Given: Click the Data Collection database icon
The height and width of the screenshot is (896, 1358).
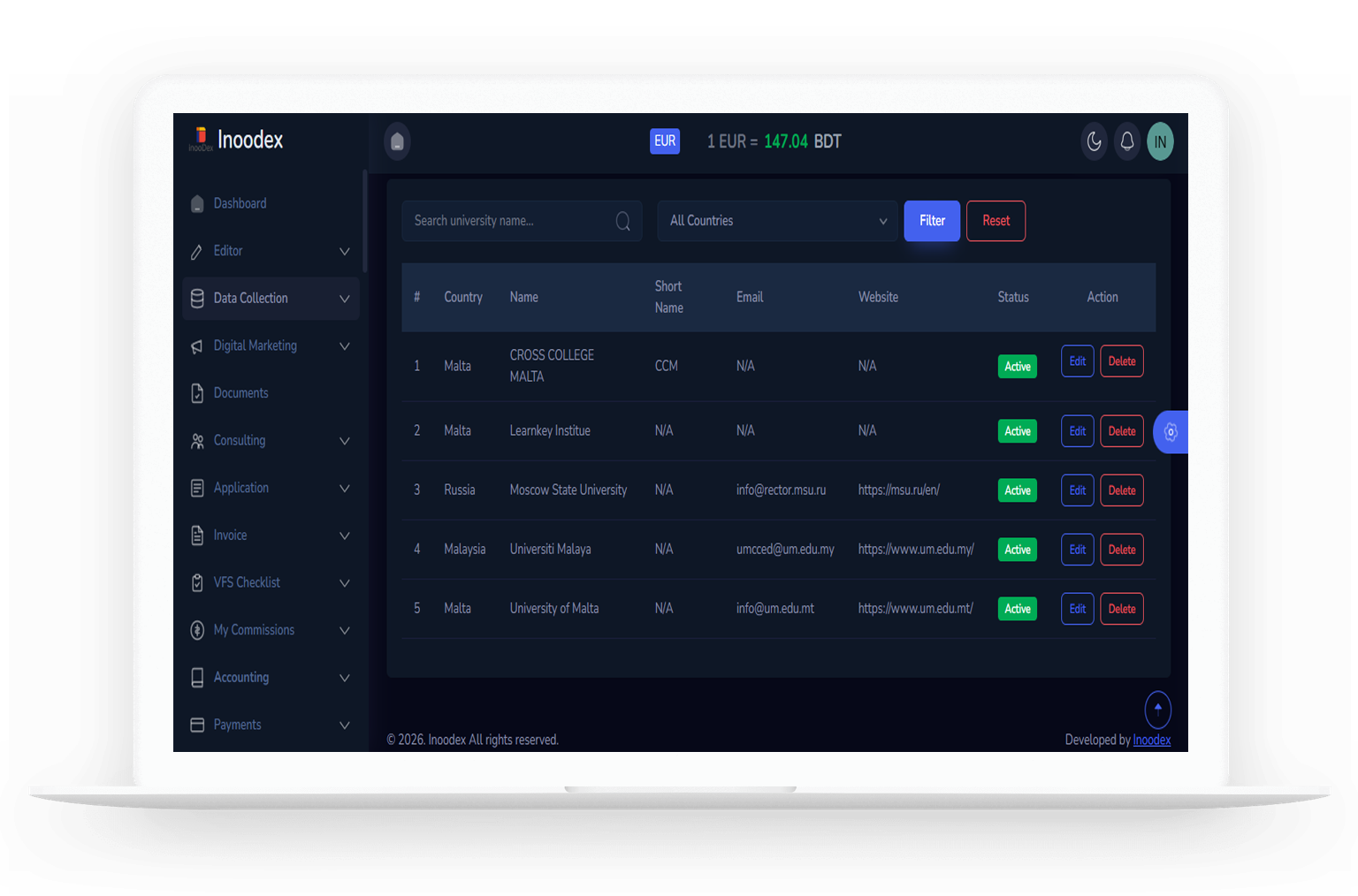Looking at the screenshot, I should tap(197, 299).
